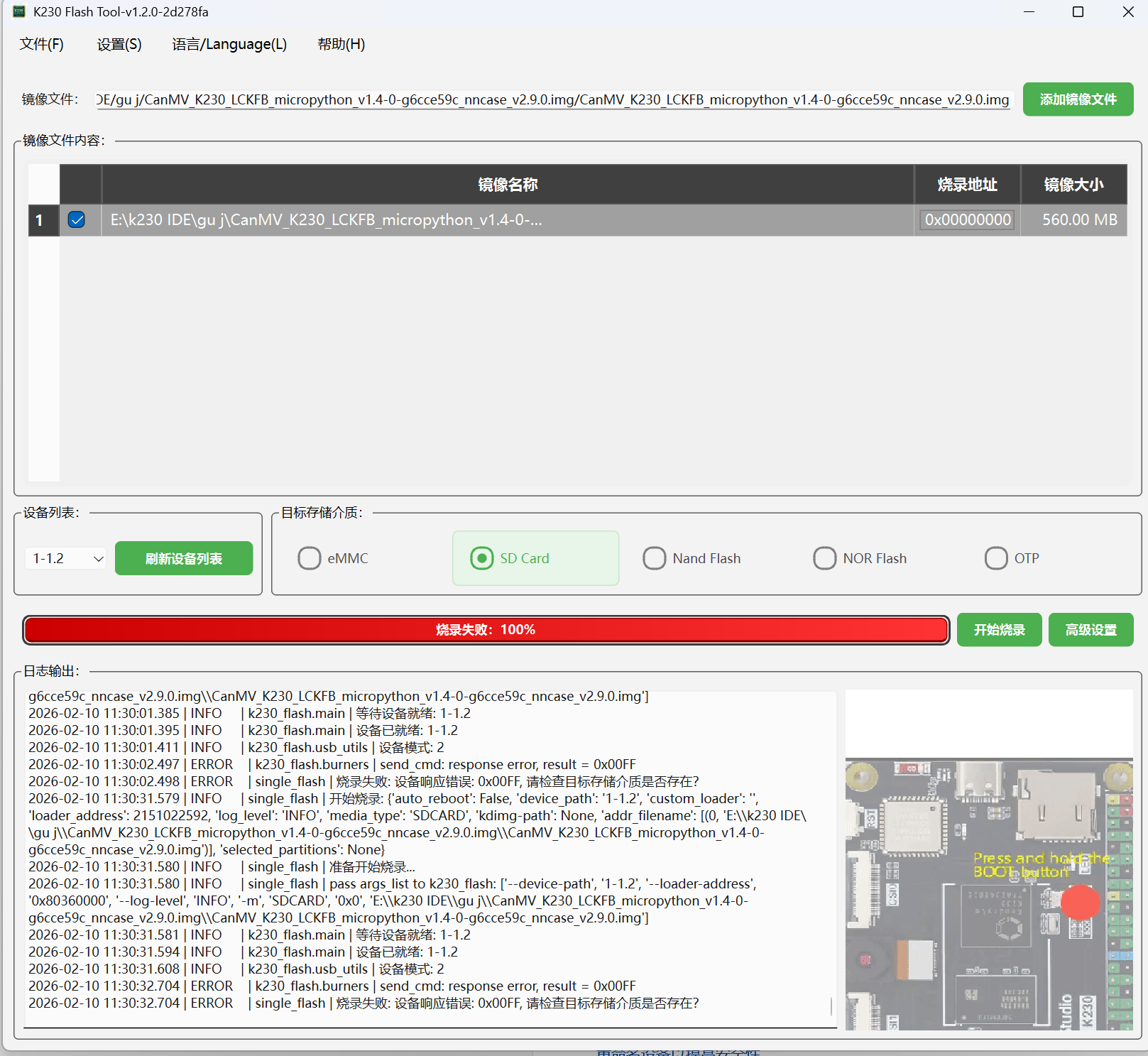The height and width of the screenshot is (1056, 1148).
Task: Minimize the K230 Flash Tool window
Action: pyautogui.click(x=1029, y=12)
